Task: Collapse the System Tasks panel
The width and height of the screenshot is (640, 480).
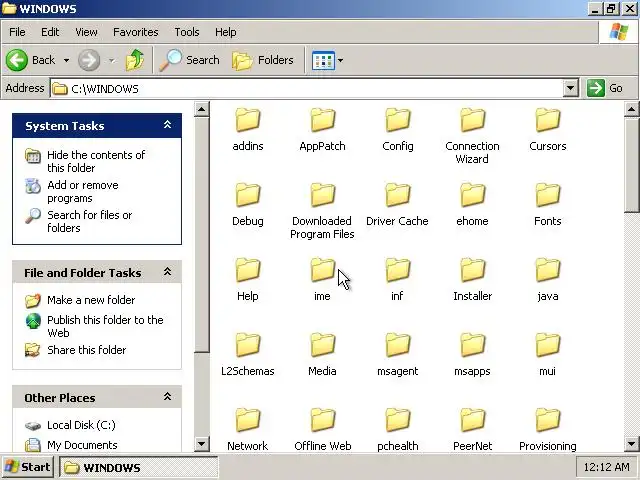Action: pos(167,125)
